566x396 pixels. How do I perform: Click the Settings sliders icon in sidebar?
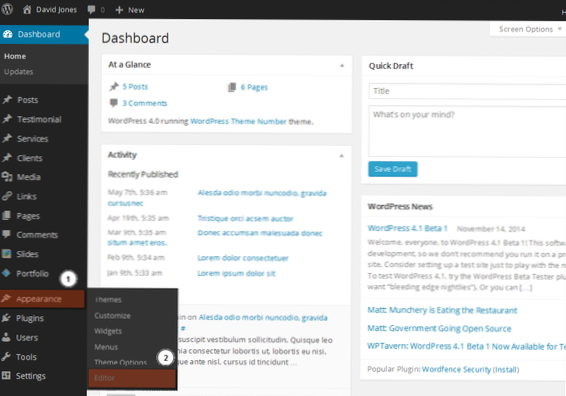coord(6,375)
